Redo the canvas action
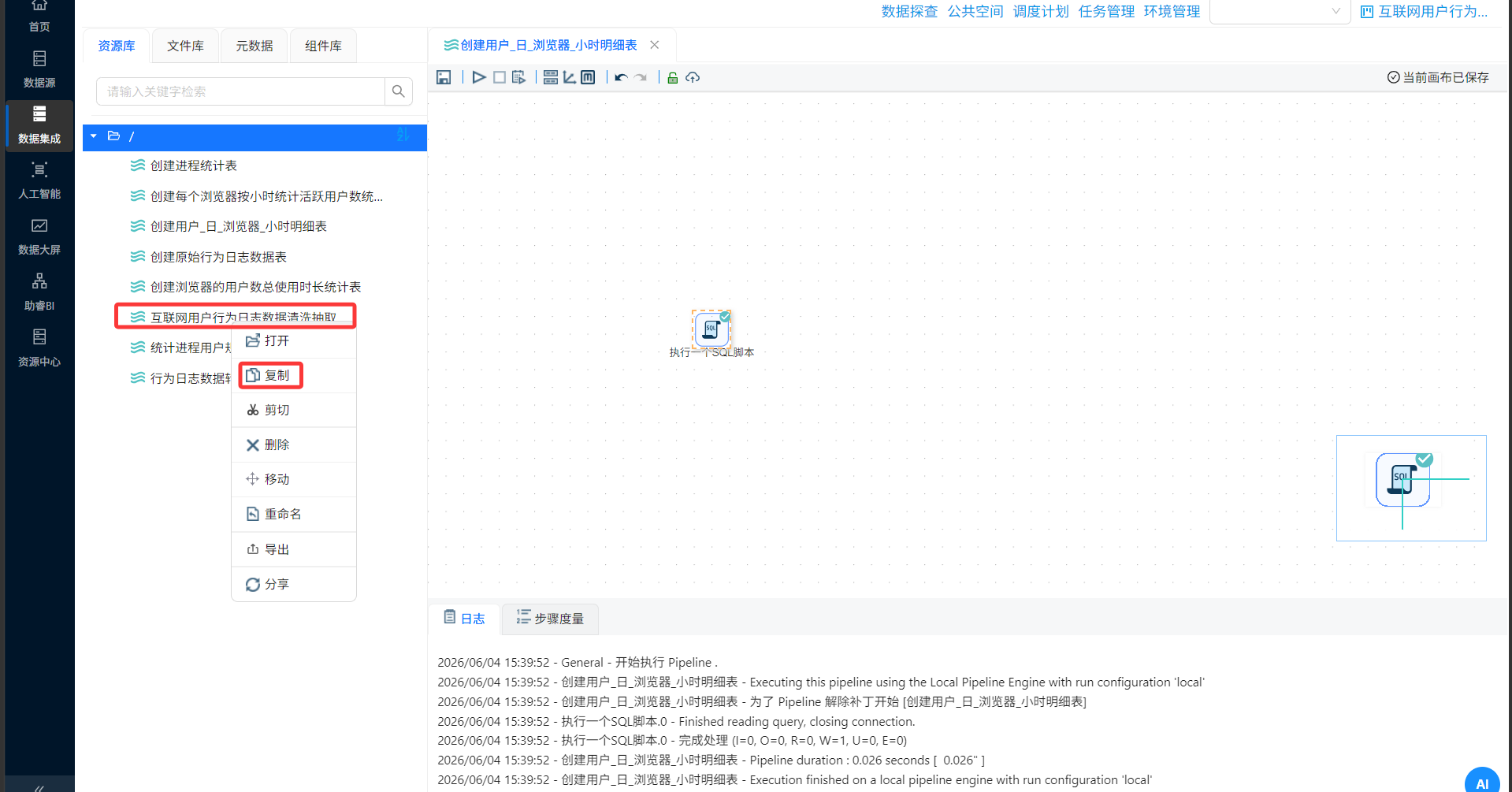The height and width of the screenshot is (792, 1512). [641, 77]
